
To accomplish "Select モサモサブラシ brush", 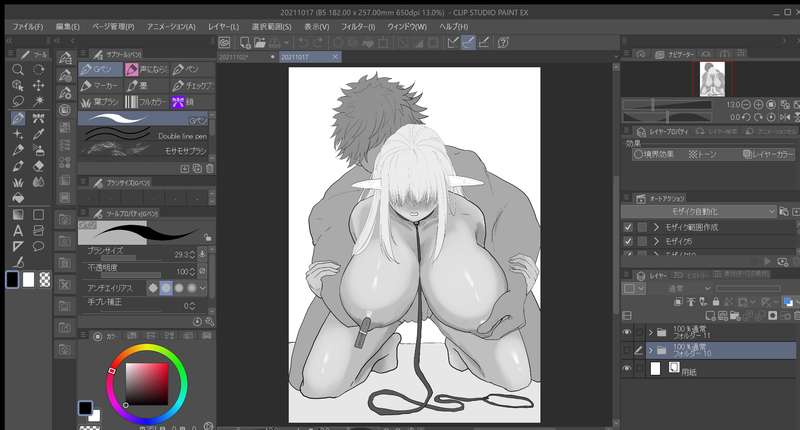I will pos(143,150).
